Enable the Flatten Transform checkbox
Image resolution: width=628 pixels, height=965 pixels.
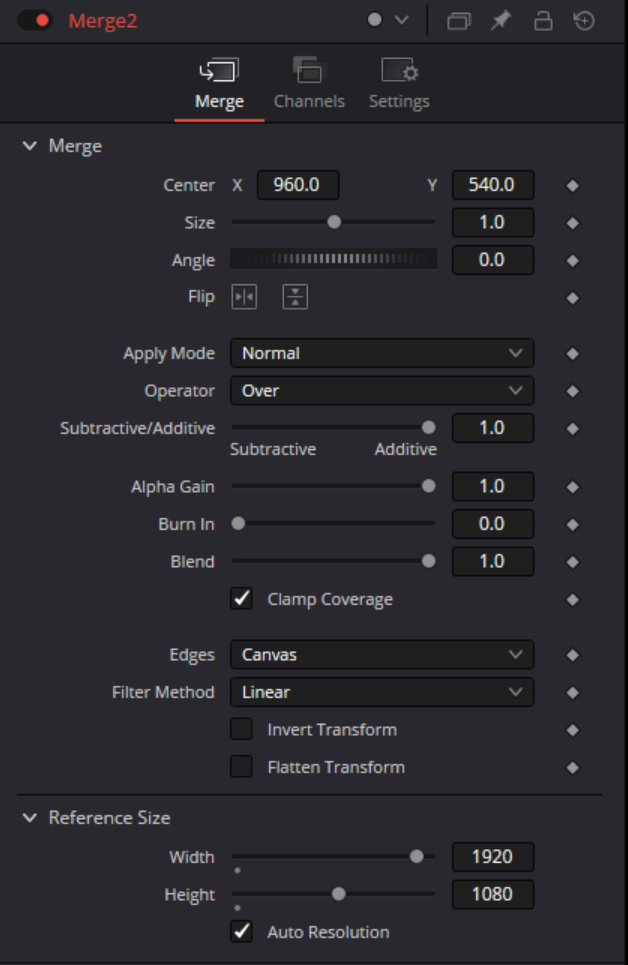[241, 767]
